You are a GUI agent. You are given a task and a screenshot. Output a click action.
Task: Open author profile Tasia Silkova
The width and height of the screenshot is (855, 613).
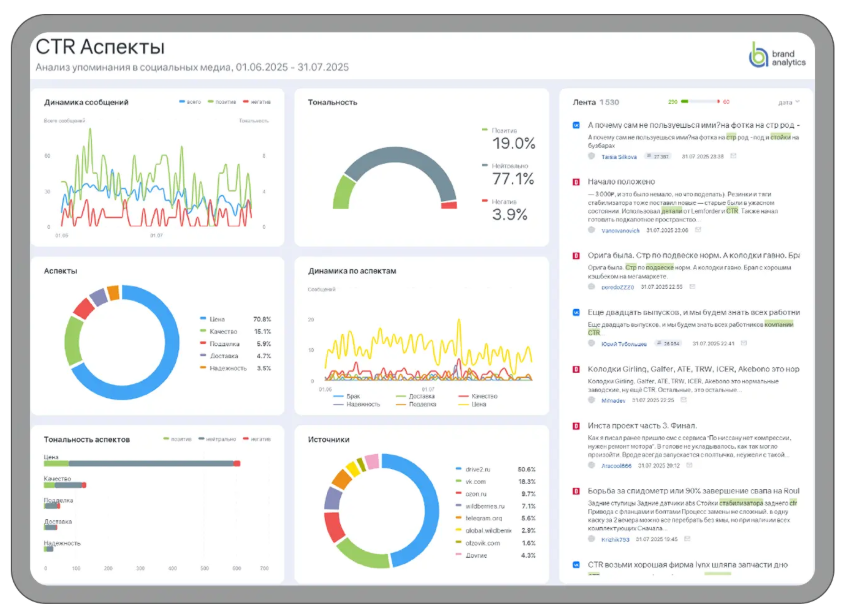[x=618, y=156]
